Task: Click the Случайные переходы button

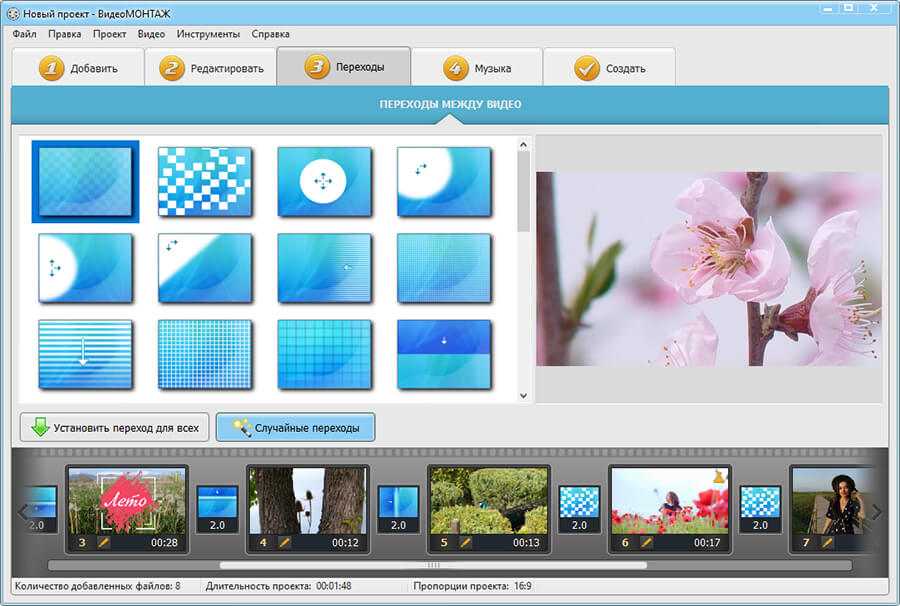Action: coord(295,428)
